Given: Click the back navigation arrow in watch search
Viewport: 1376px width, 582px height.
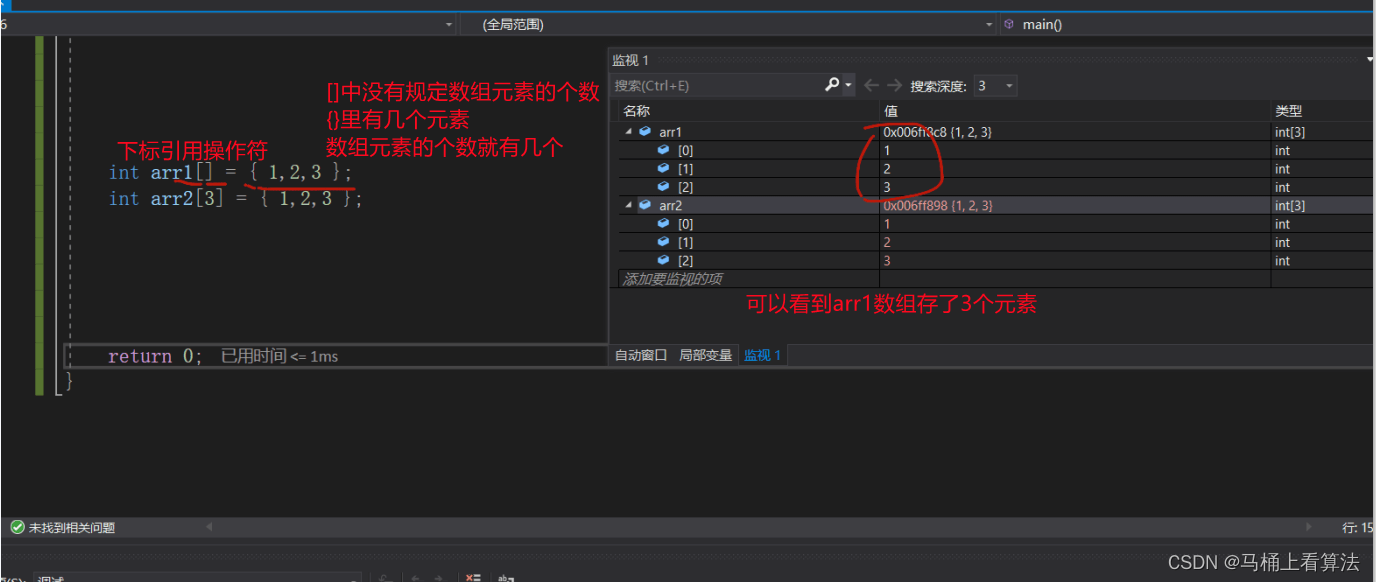Looking at the screenshot, I should point(871,86).
